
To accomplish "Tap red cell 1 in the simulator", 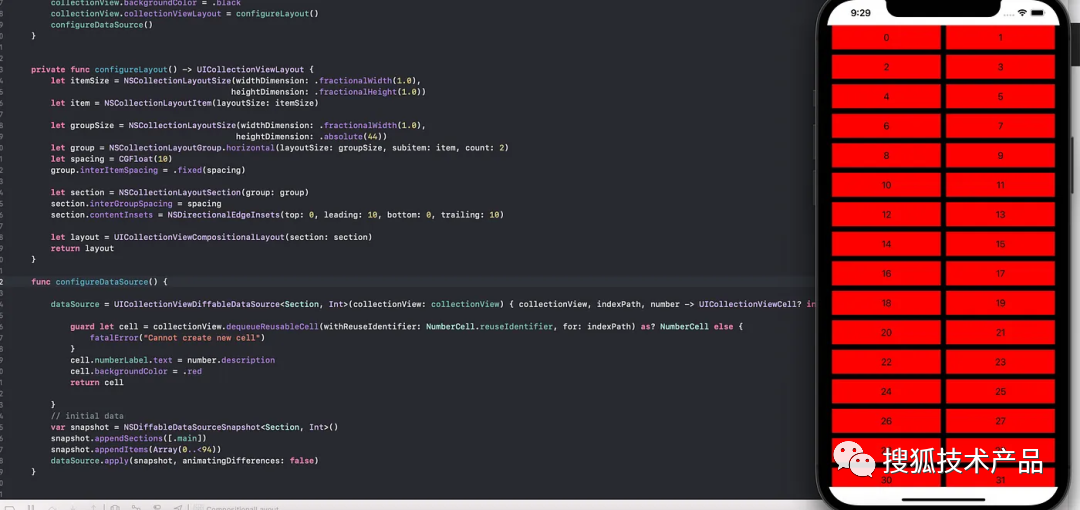I will pyautogui.click(x=1000, y=38).
